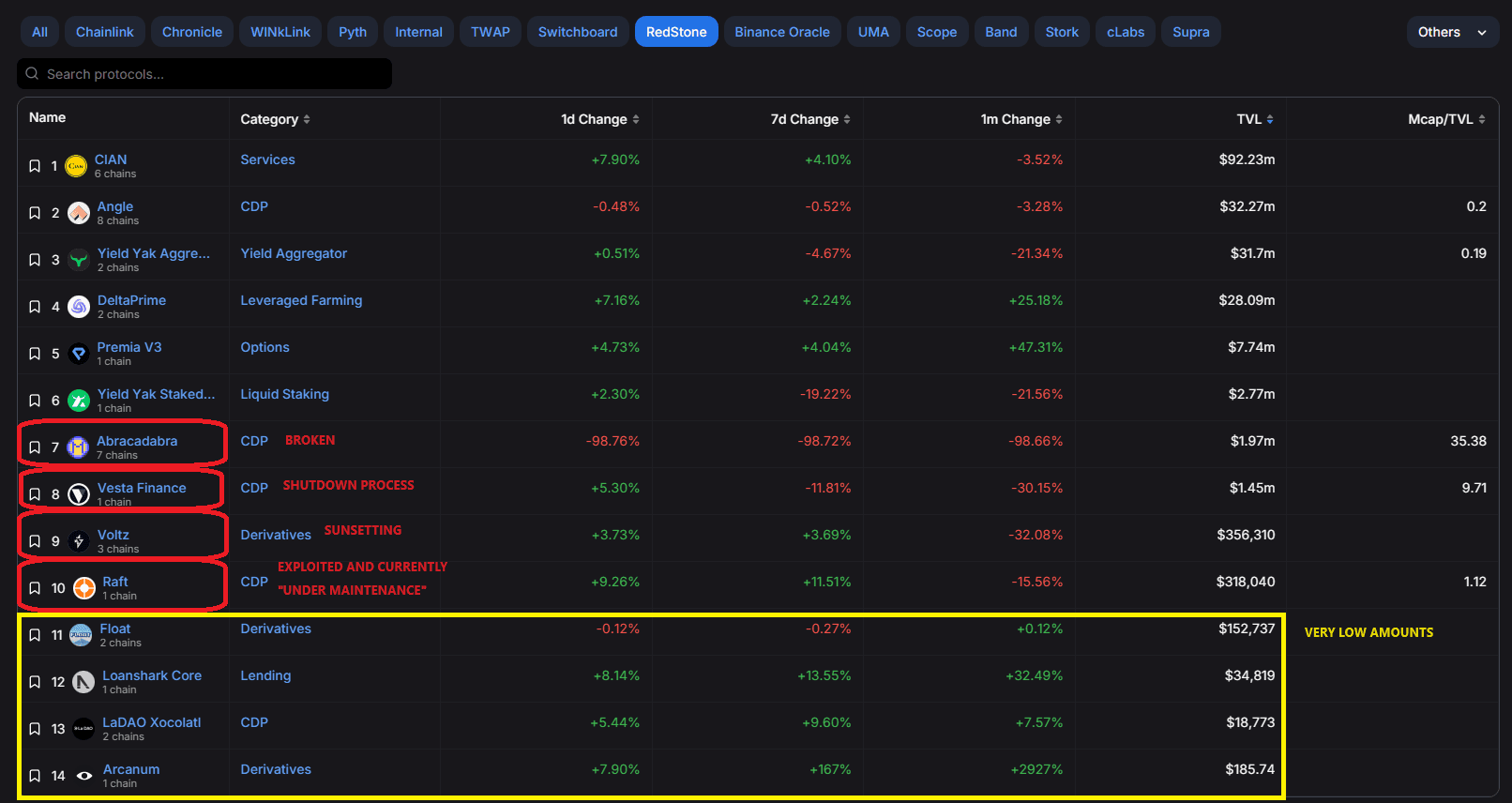Screen dimensions: 1512x803
Task: Click the Arcanum eye logo icon
Action: click(84, 776)
